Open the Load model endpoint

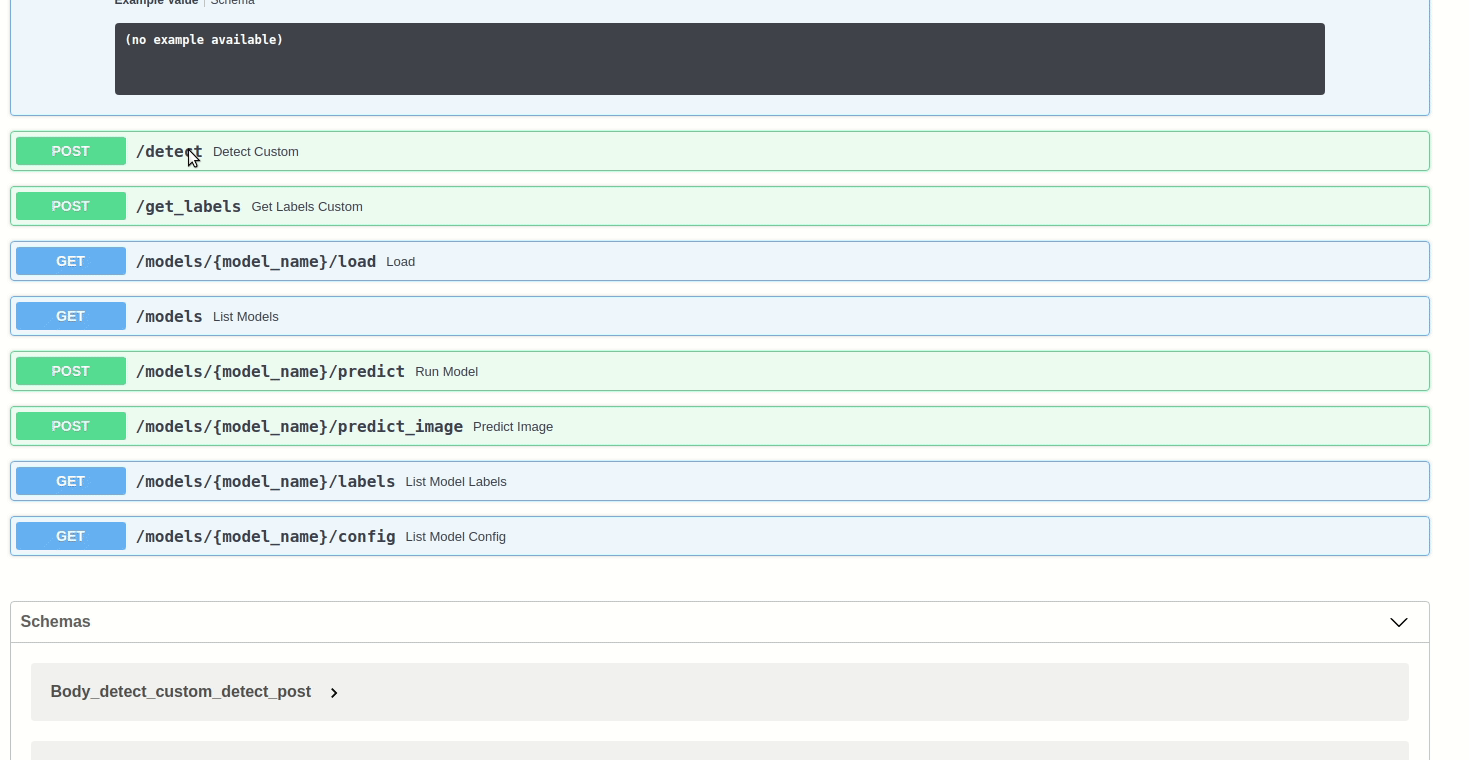[600, 261]
